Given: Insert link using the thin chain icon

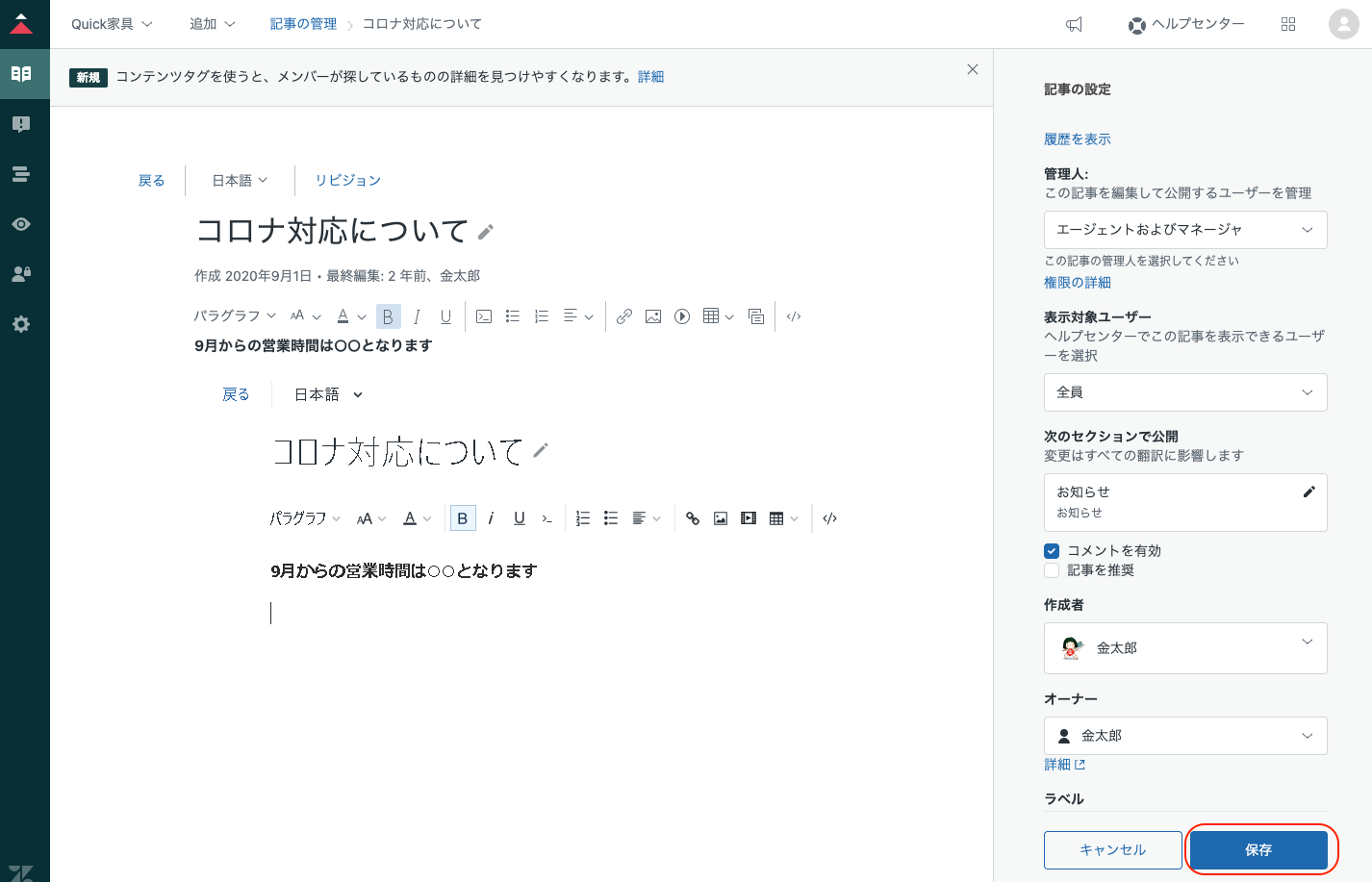Looking at the screenshot, I should tap(624, 316).
